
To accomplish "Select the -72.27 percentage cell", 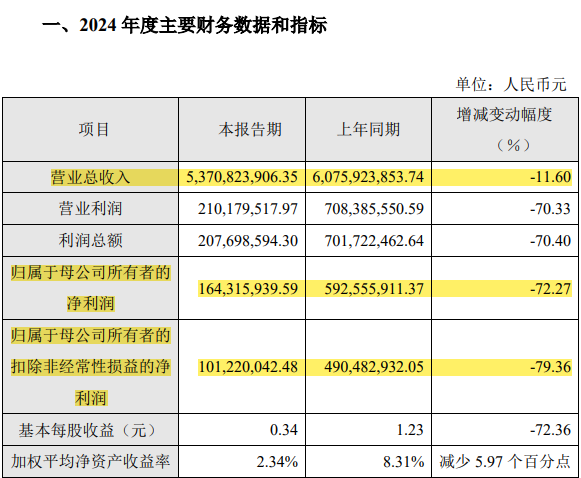I will (551, 289).
